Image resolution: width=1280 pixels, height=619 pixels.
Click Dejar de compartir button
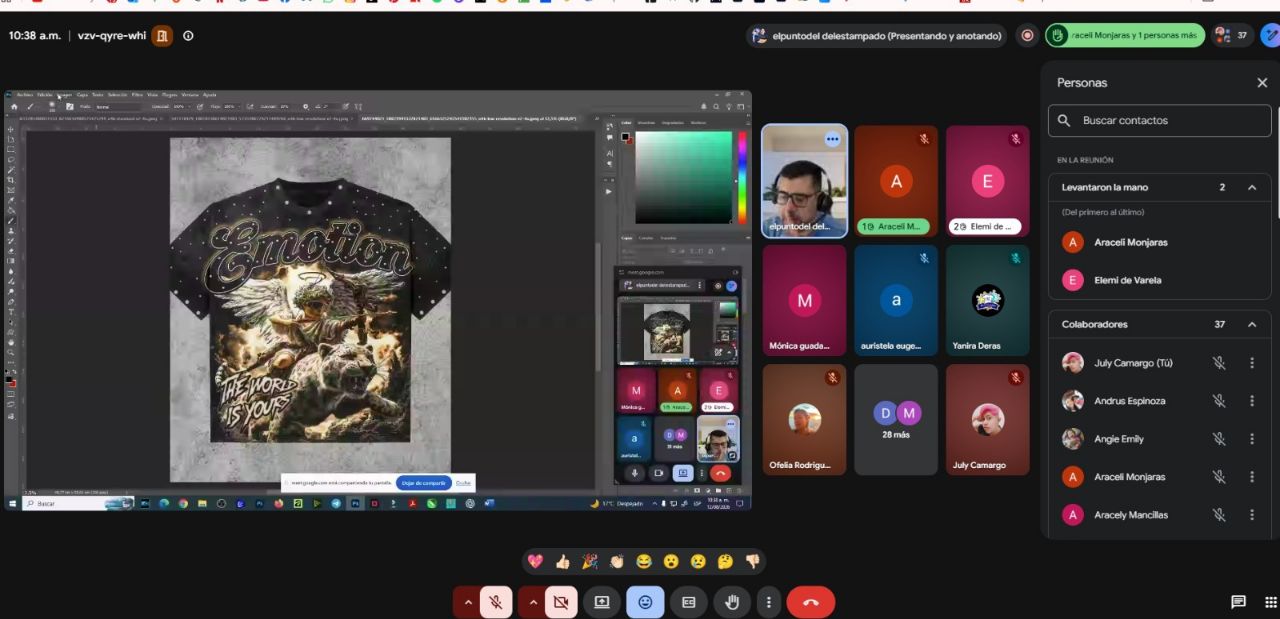point(424,483)
